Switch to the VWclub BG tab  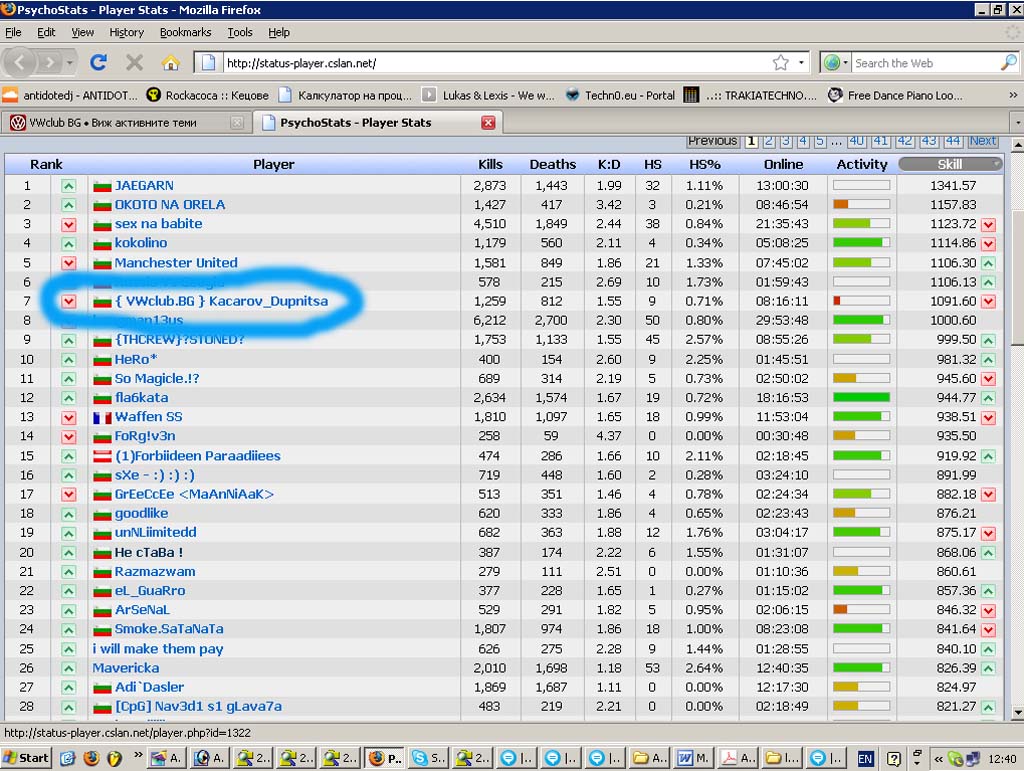click(120, 123)
